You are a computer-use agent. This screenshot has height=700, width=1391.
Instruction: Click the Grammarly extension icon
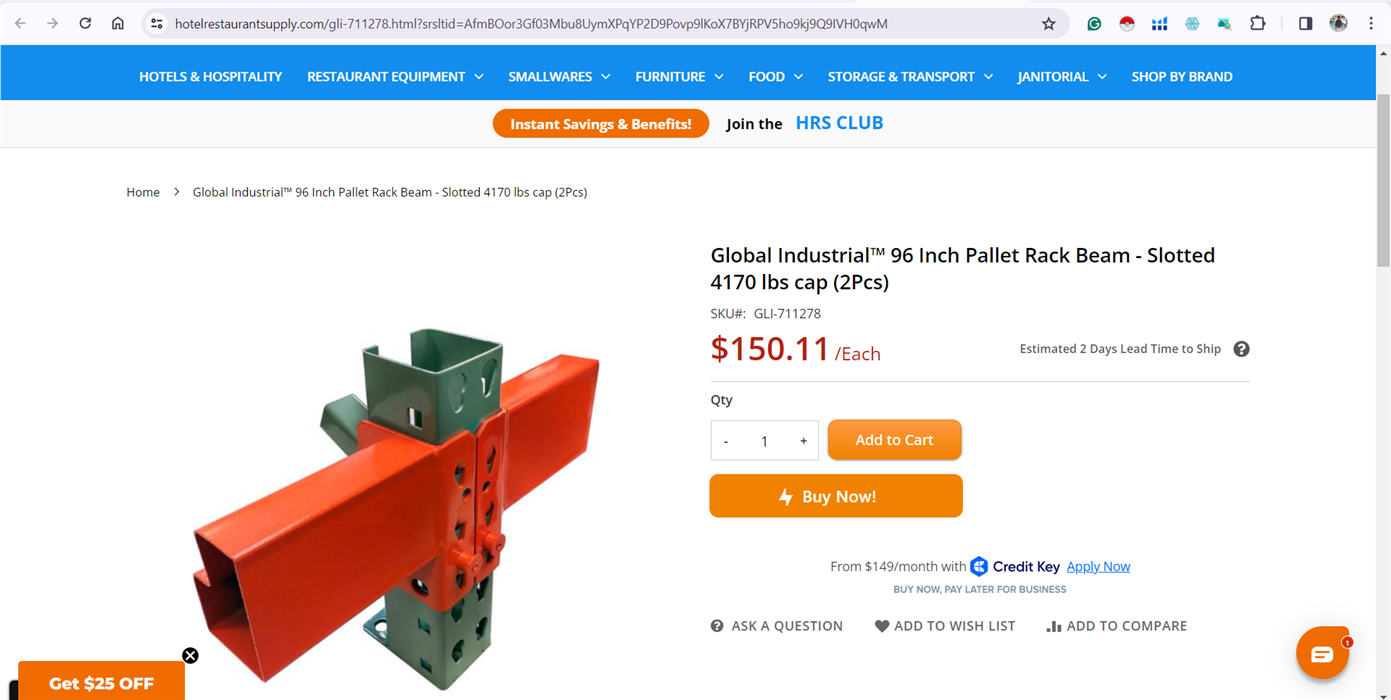tap(1094, 24)
